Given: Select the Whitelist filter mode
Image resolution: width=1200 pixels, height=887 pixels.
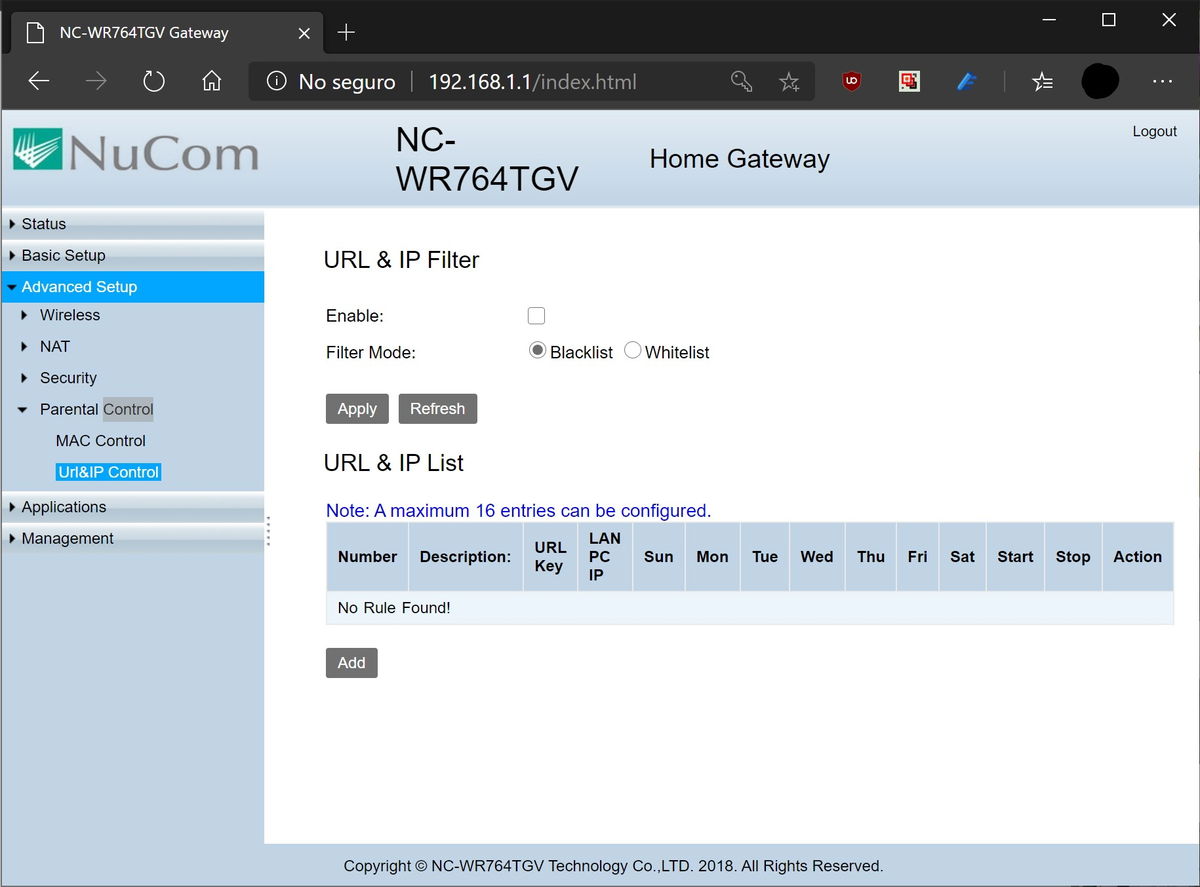Looking at the screenshot, I should pyautogui.click(x=632, y=350).
